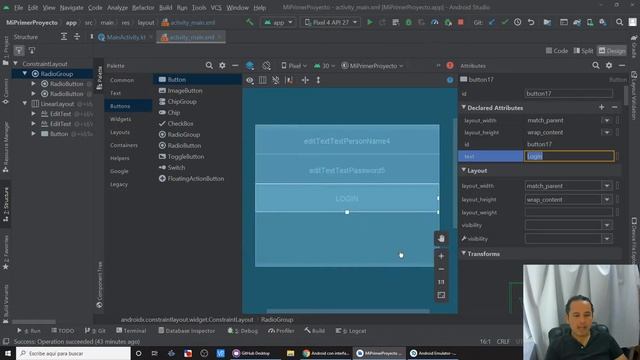The width and height of the screenshot is (640, 360).
Task: Zoom out on the design canvas
Action: [x=441, y=269]
